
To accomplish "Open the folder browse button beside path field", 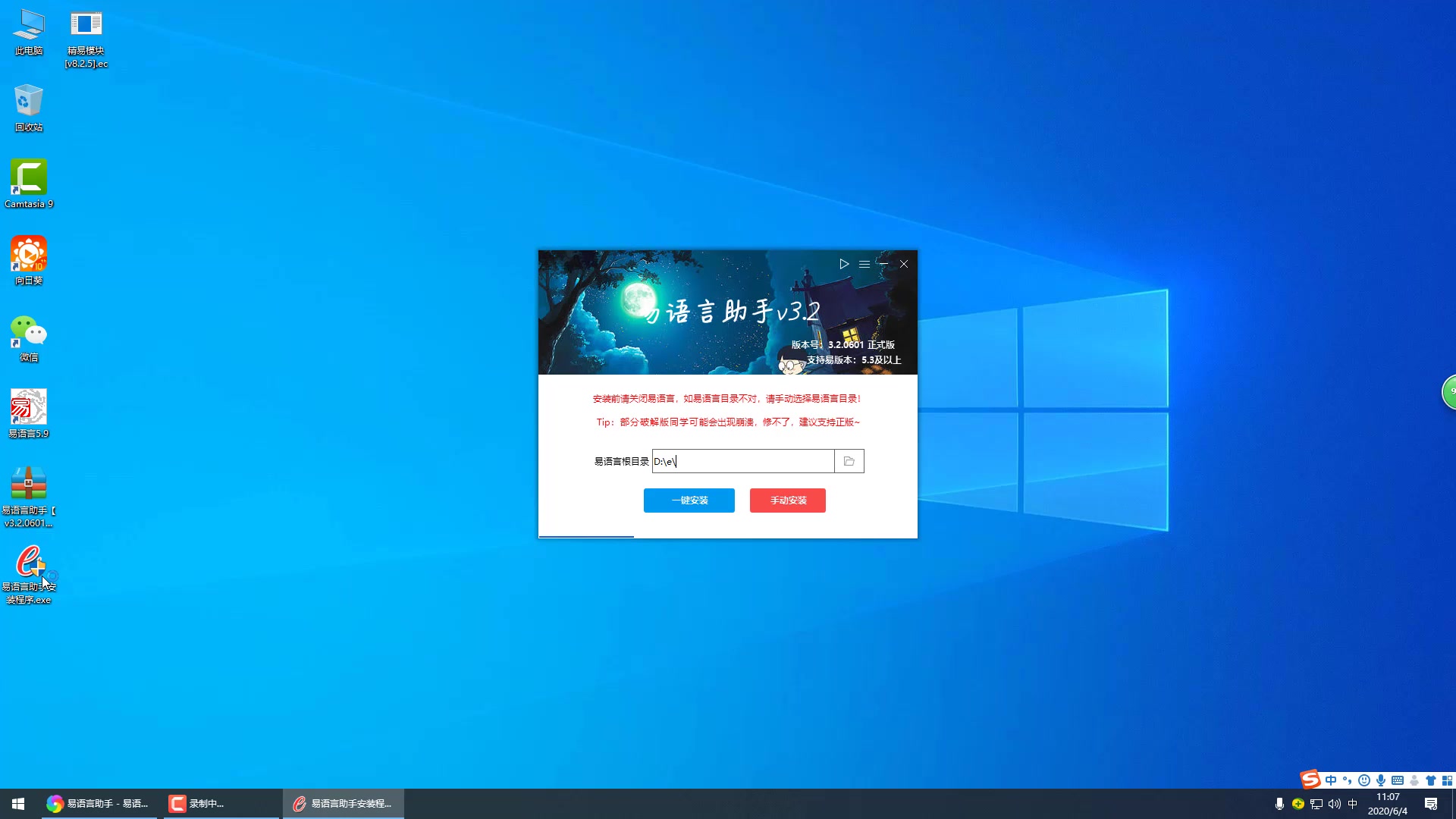I will (x=849, y=461).
